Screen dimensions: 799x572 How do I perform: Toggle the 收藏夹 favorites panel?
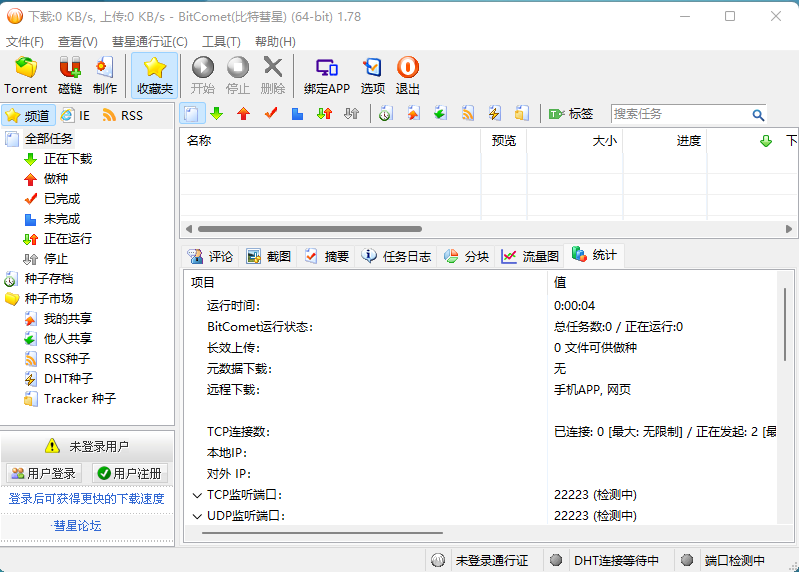click(154, 75)
